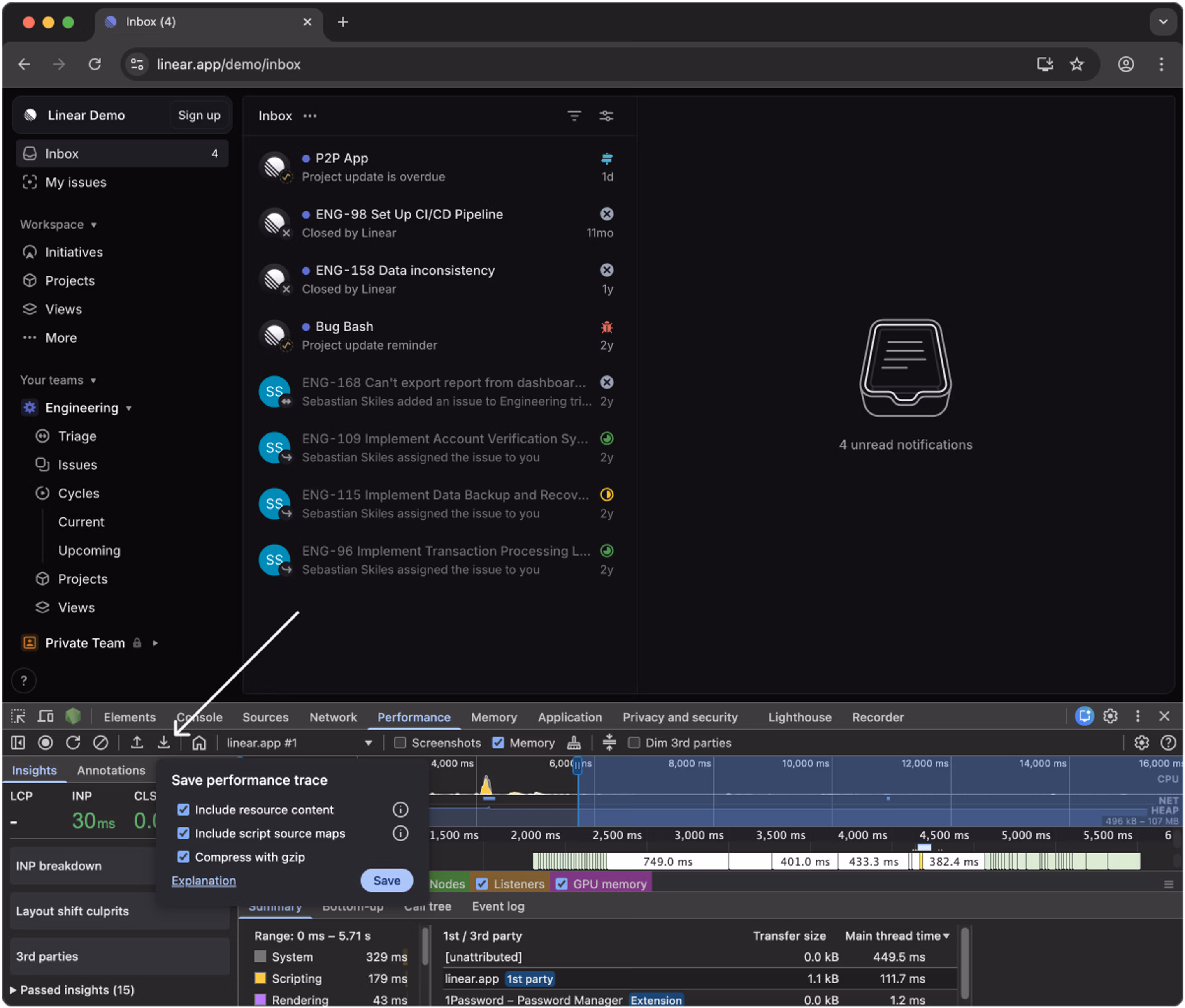Screen dimensions: 1185x1008
Task: Enable the Screenshots checkbox
Action: click(400, 743)
